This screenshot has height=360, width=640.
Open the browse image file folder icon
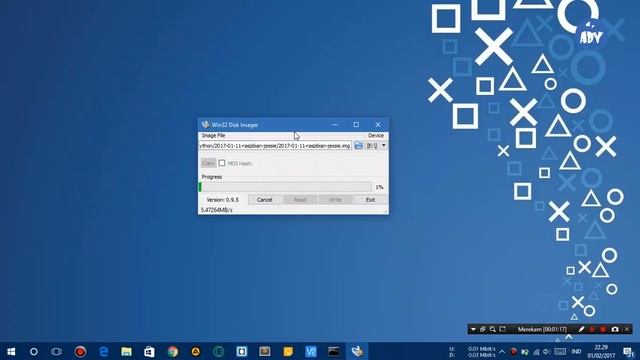point(358,145)
